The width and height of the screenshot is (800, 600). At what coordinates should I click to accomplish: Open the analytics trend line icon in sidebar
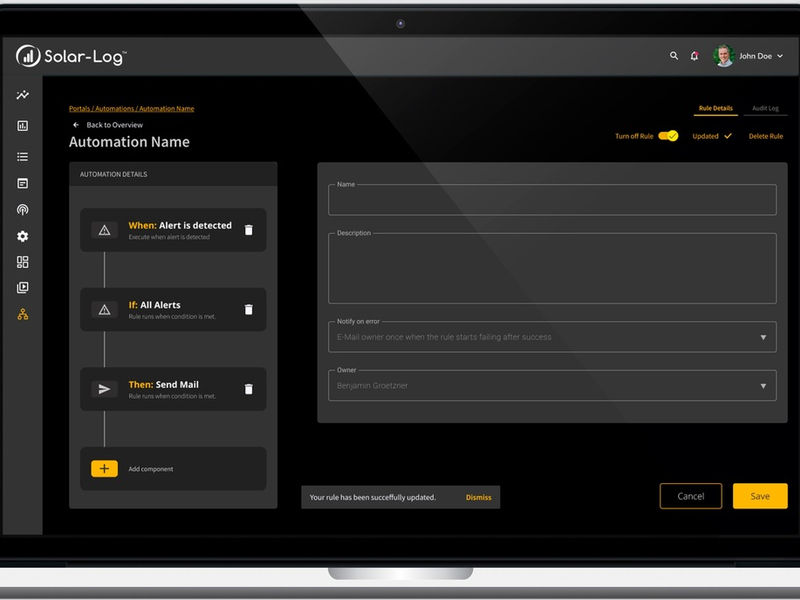(x=22, y=95)
